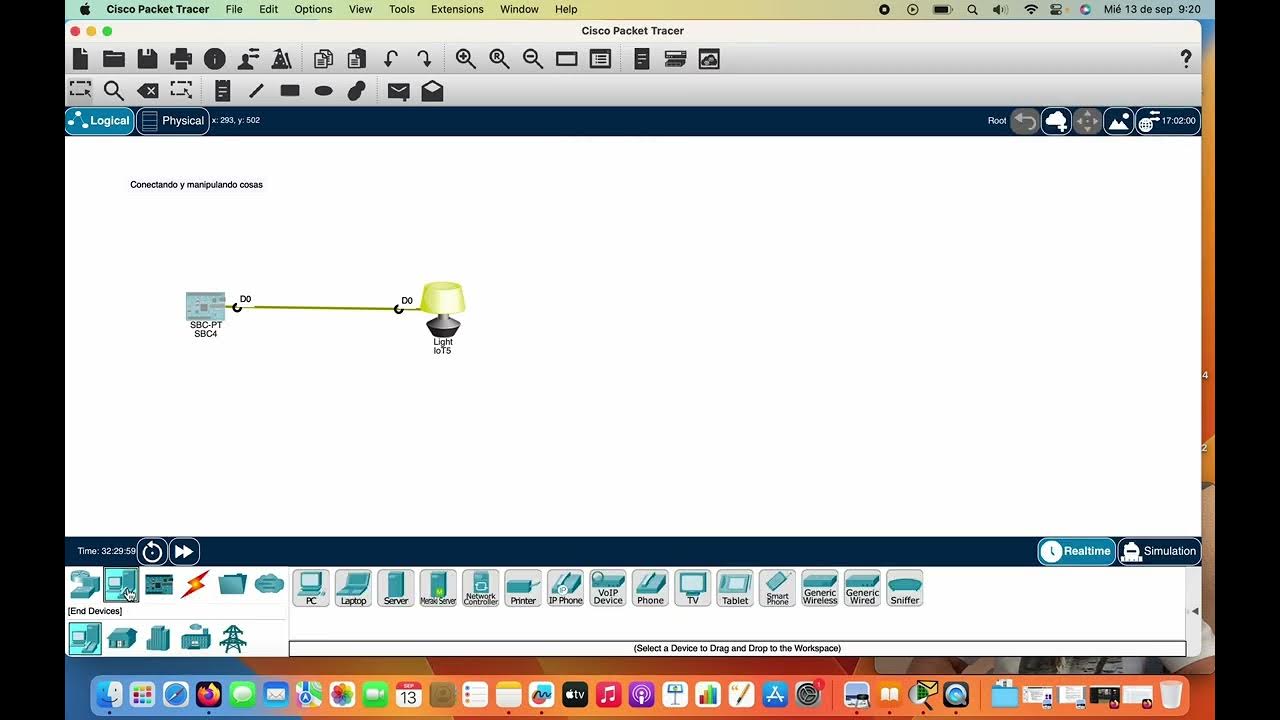1280x720 pixels.
Task: Select the Draw Line tool
Action: 256,91
